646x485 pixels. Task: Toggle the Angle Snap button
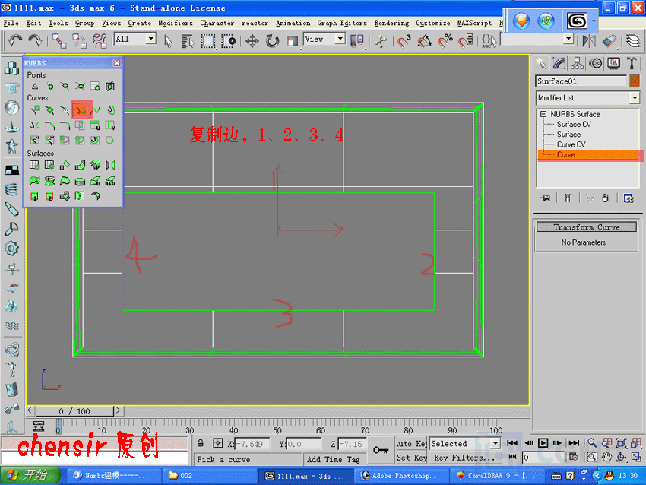(x=424, y=41)
